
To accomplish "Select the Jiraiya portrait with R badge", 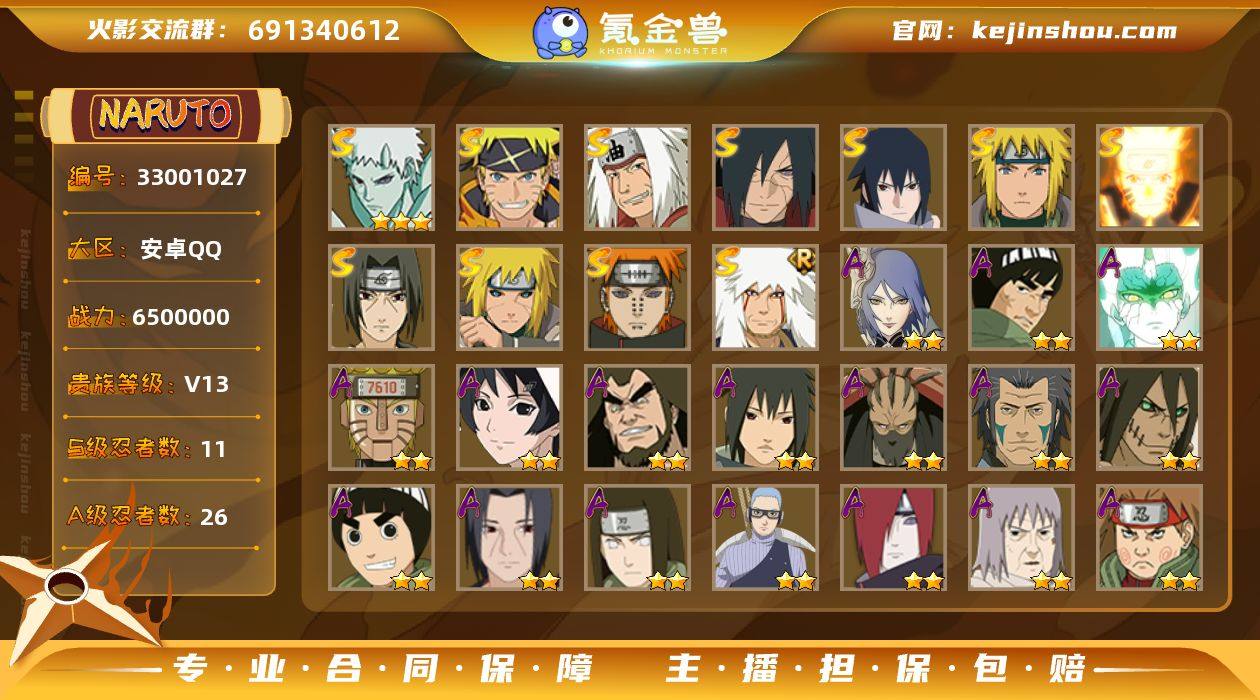I will [765, 297].
